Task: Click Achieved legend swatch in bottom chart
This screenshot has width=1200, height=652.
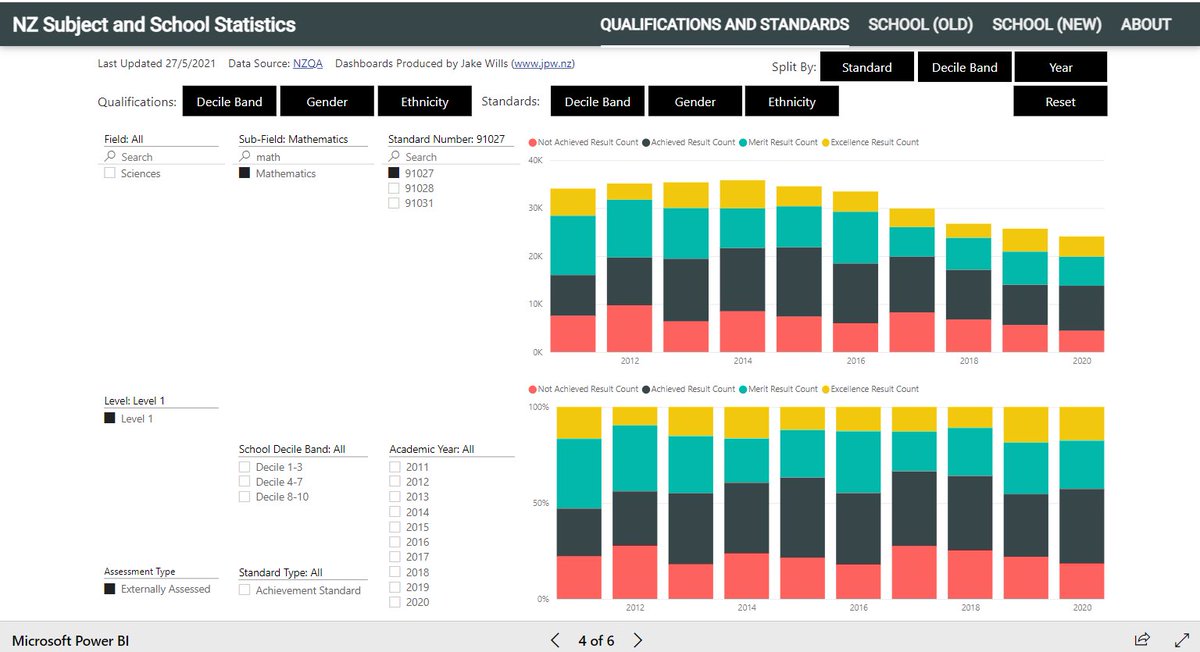Action: pos(647,389)
